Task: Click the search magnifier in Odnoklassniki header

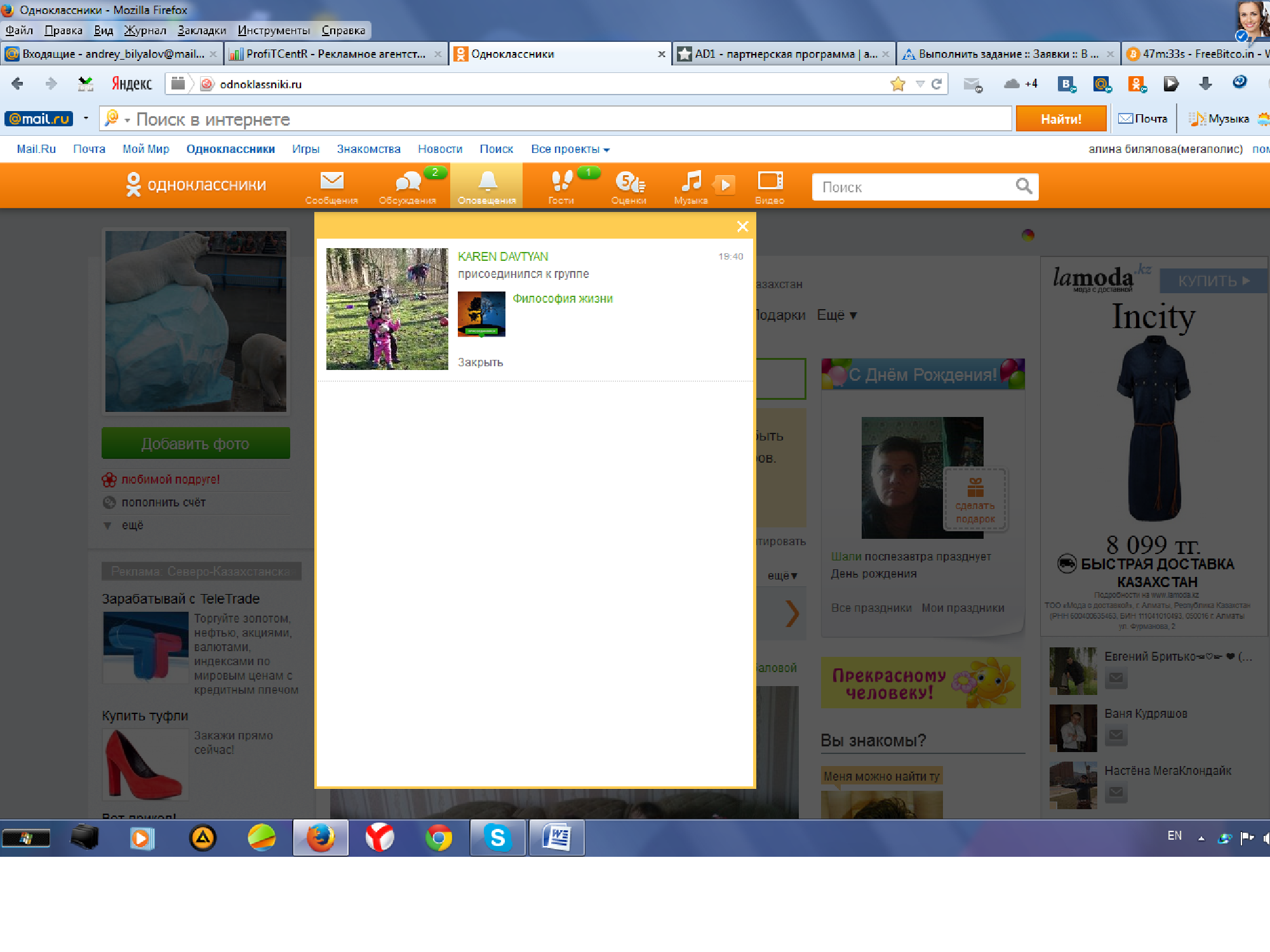Action: click(1024, 186)
